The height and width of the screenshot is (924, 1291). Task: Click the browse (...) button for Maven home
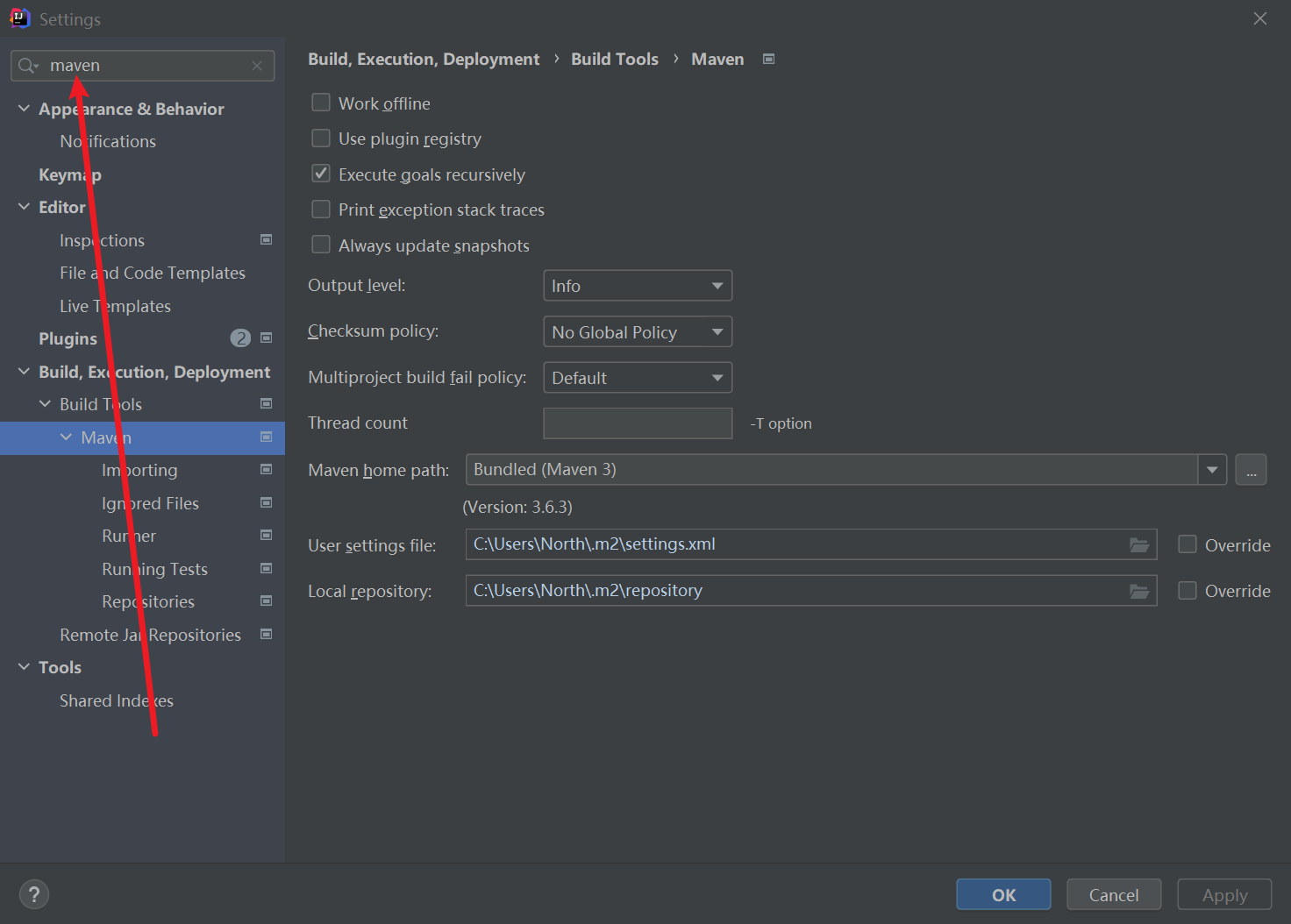[x=1251, y=470]
